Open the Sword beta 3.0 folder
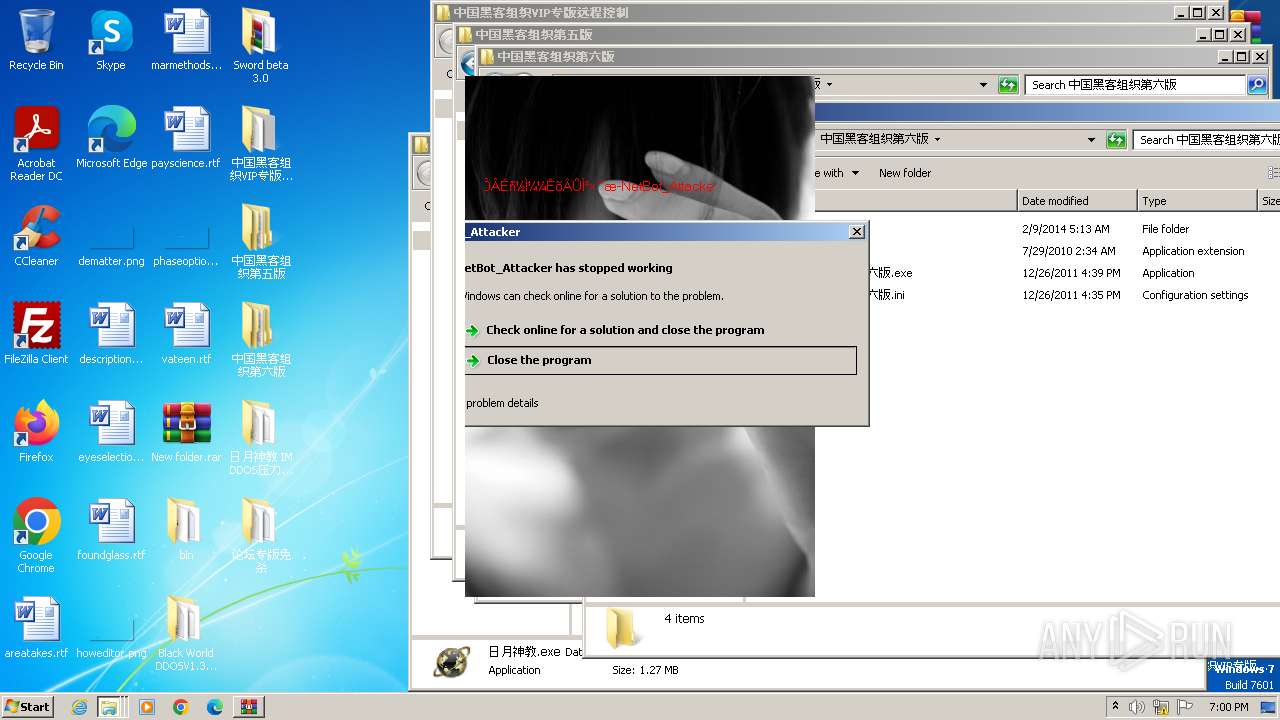Image resolution: width=1280 pixels, height=720 pixels. pyautogui.click(x=260, y=46)
